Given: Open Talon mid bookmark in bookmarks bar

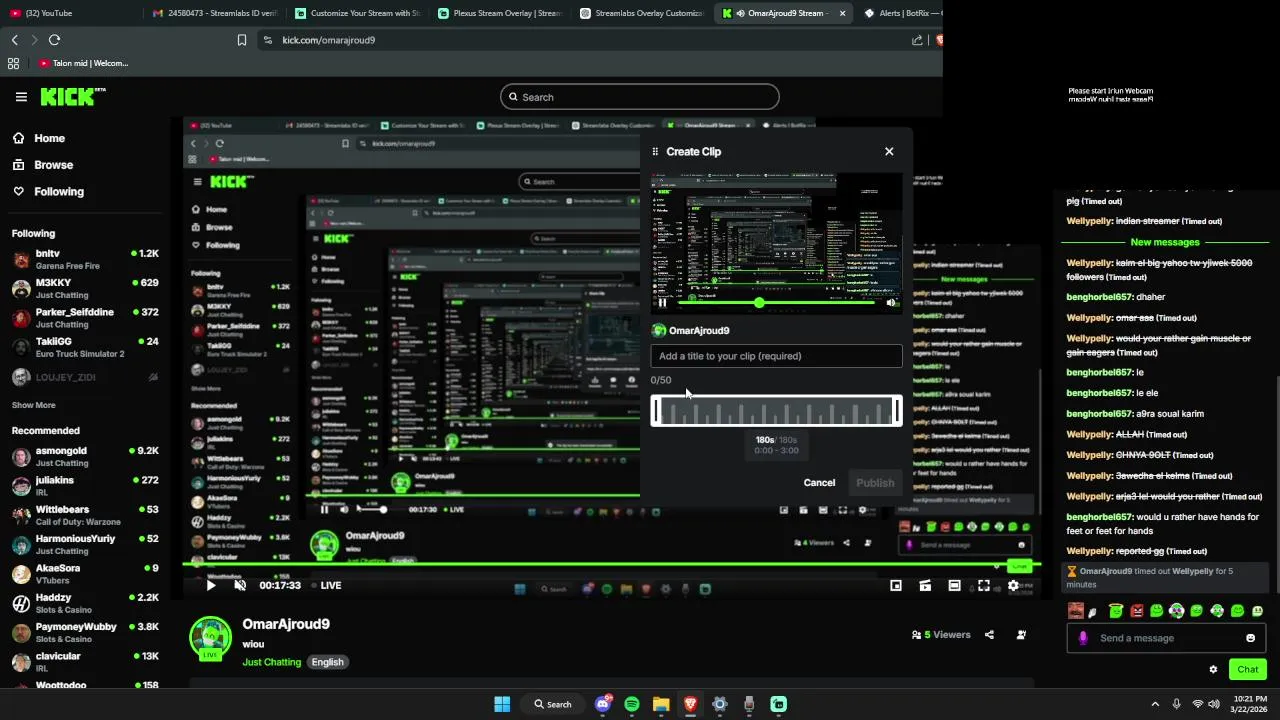Looking at the screenshot, I should (84, 63).
